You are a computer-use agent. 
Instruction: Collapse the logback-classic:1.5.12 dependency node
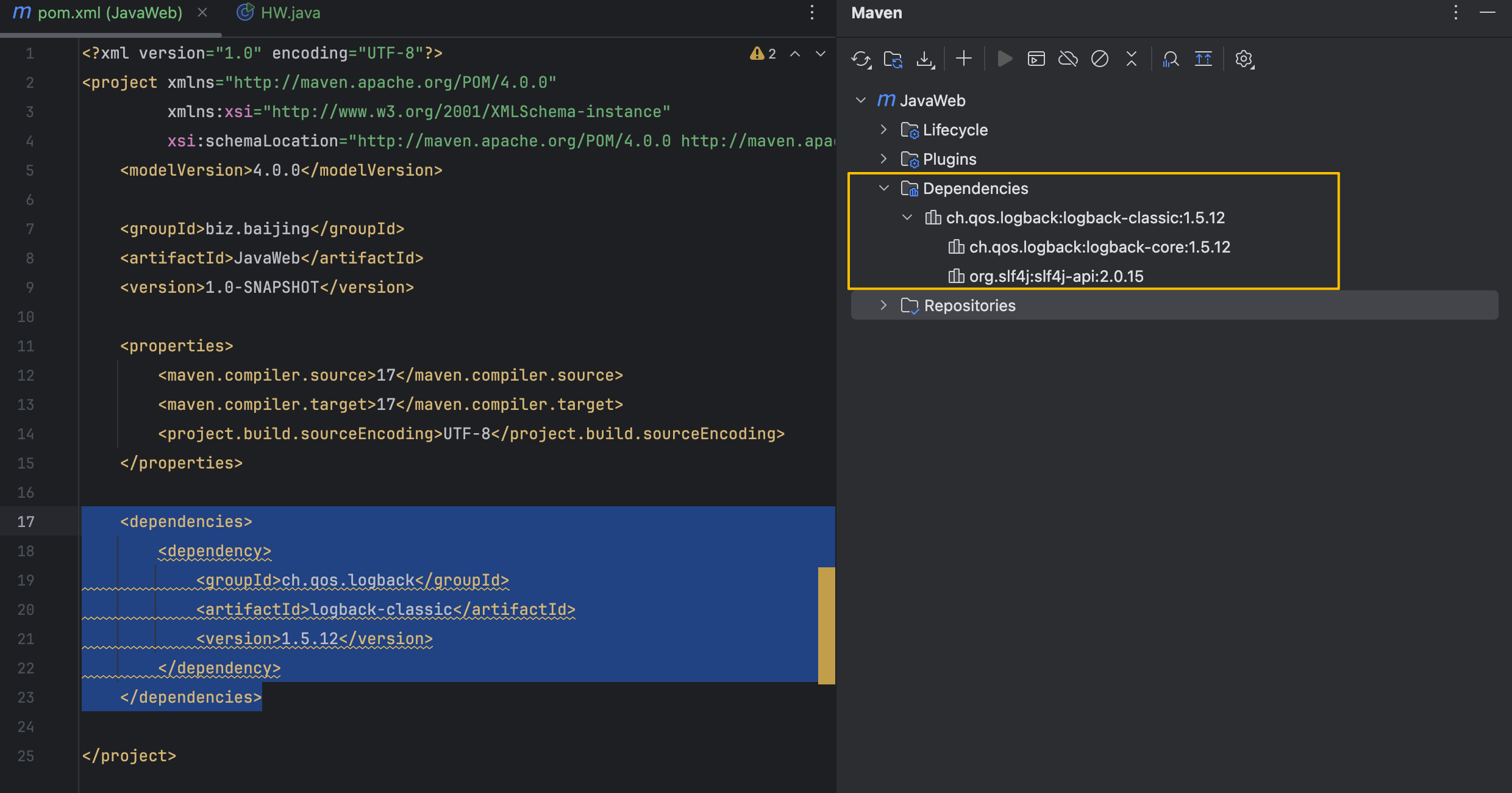[x=907, y=217]
